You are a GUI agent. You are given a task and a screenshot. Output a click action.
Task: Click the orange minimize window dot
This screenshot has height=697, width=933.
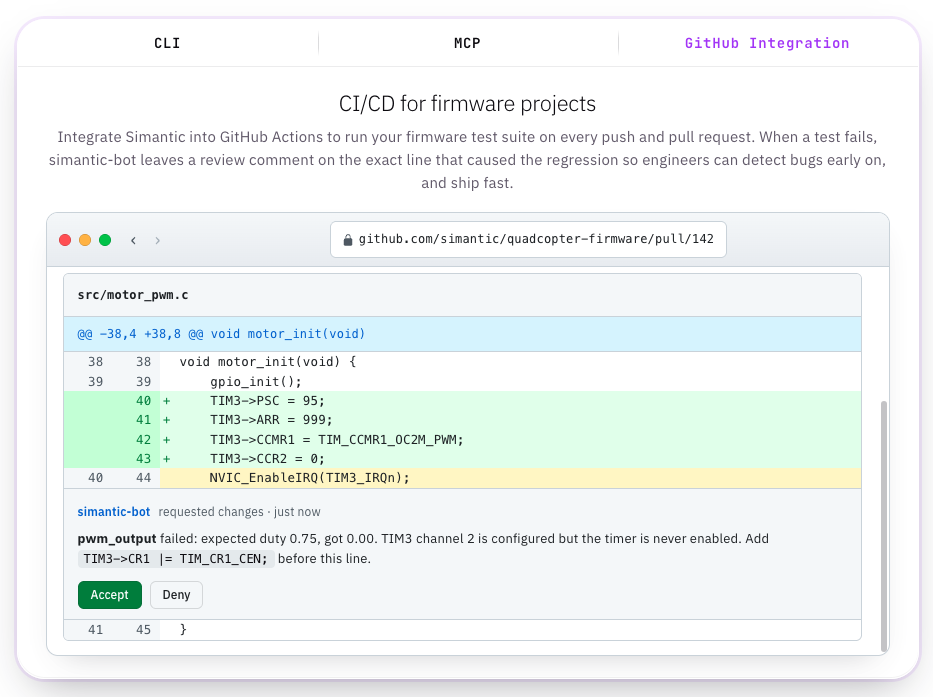[85, 240]
